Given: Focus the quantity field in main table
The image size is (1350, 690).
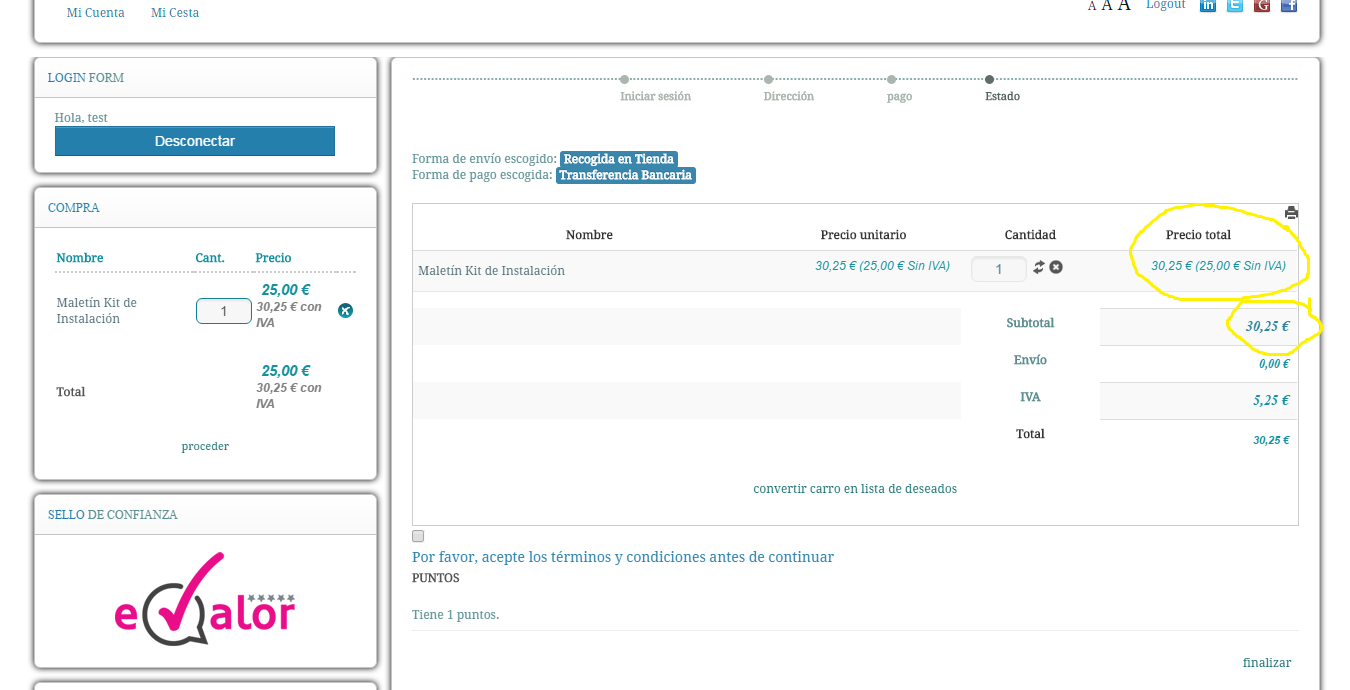Looking at the screenshot, I should click(x=999, y=269).
